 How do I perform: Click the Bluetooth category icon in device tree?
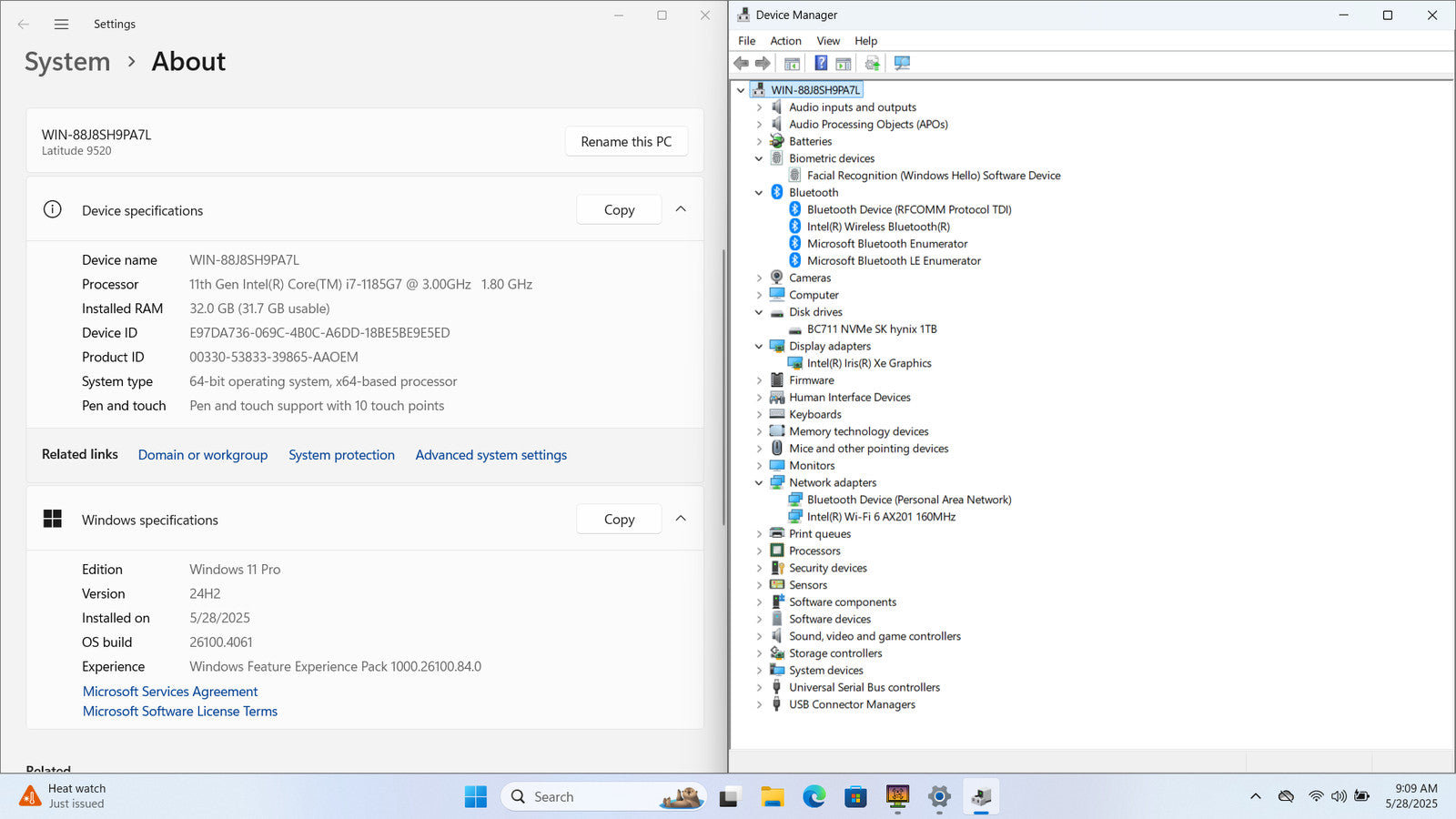[x=777, y=192]
